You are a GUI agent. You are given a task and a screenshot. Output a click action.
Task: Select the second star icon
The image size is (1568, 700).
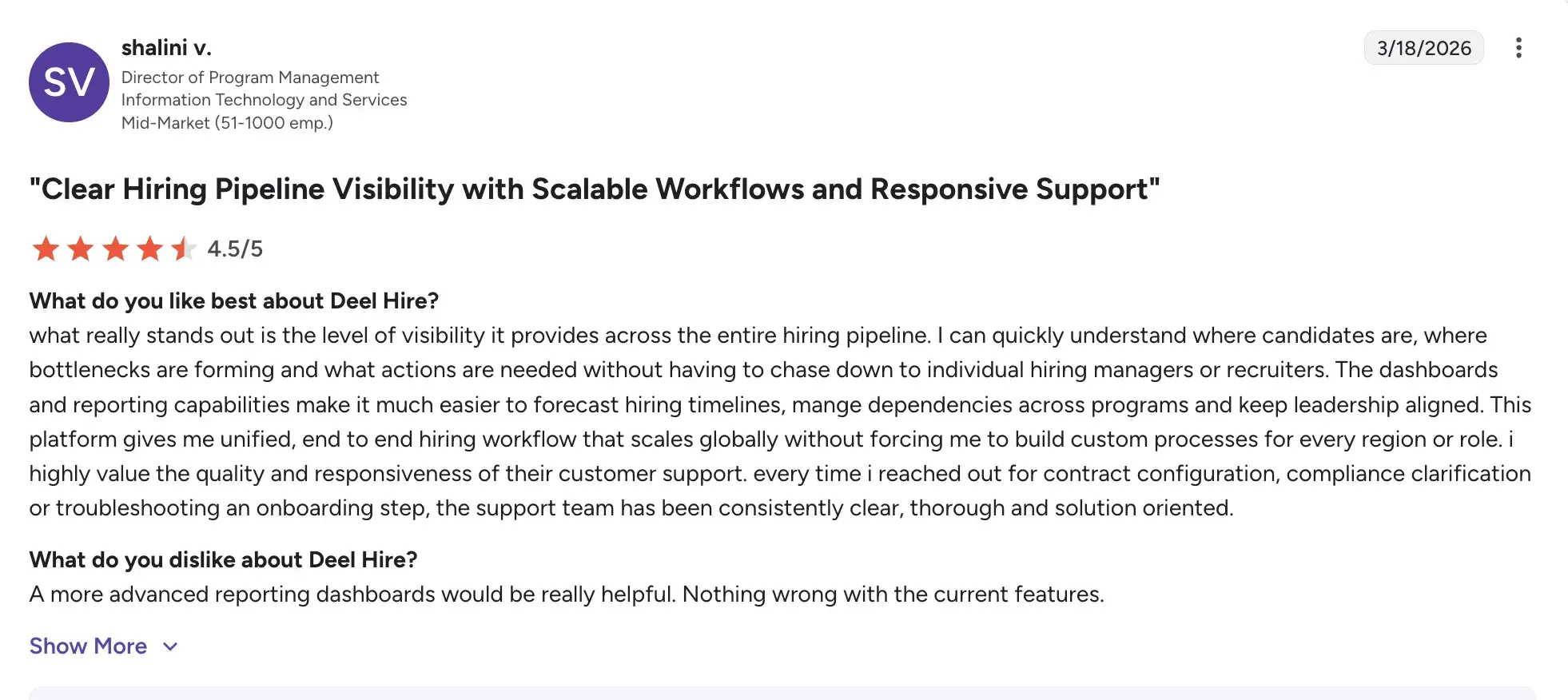[80, 249]
